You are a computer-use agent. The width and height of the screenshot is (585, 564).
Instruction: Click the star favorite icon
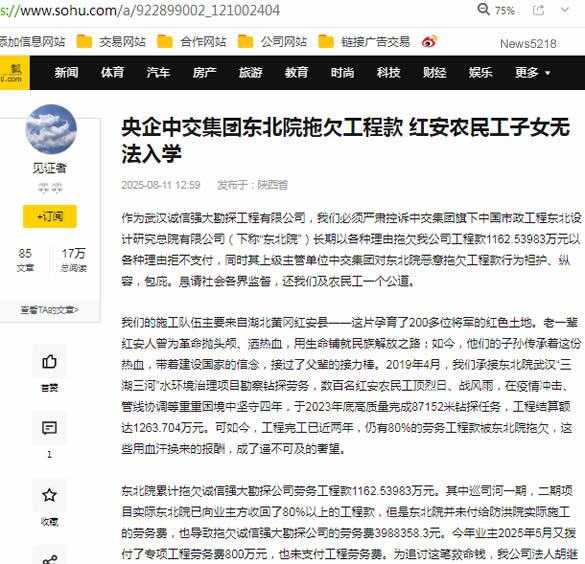point(49,495)
